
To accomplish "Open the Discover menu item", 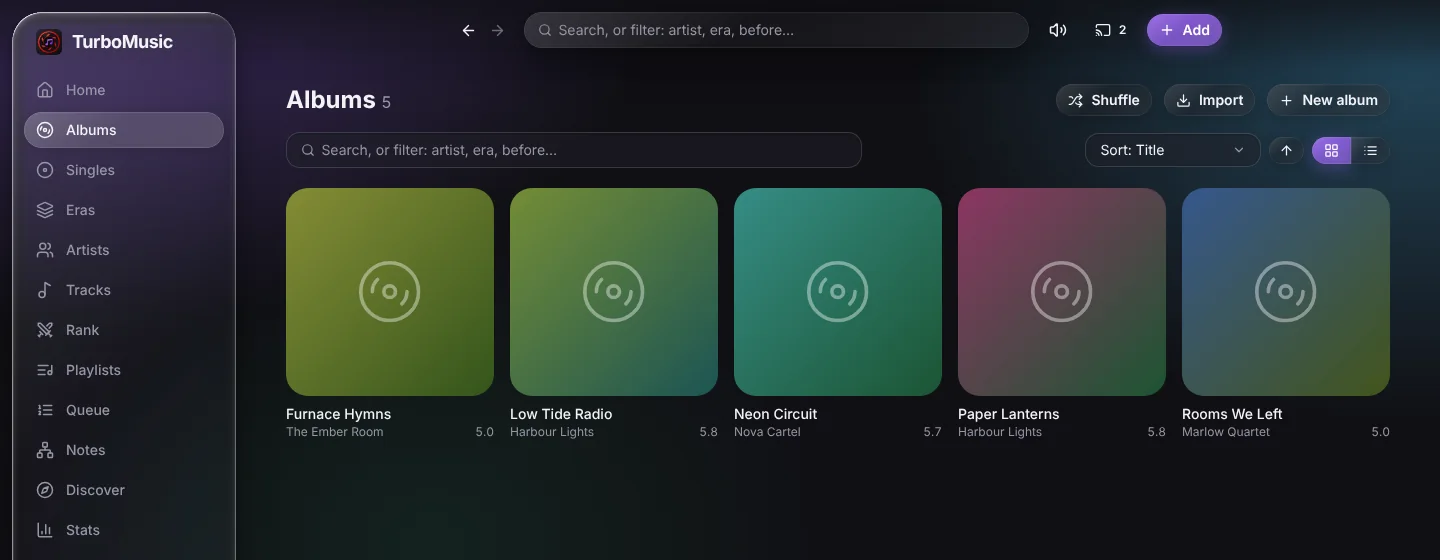I will pyautogui.click(x=124, y=490).
